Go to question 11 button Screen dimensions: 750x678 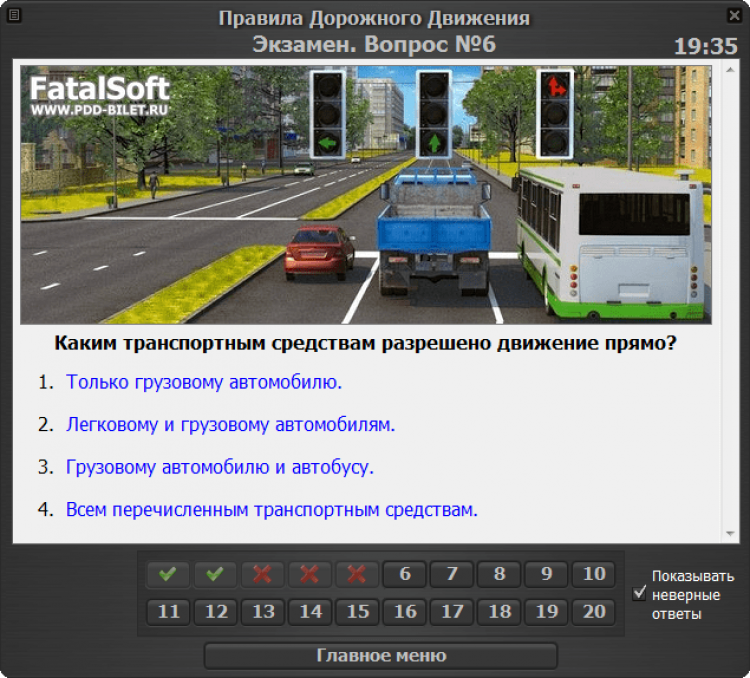(x=168, y=612)
